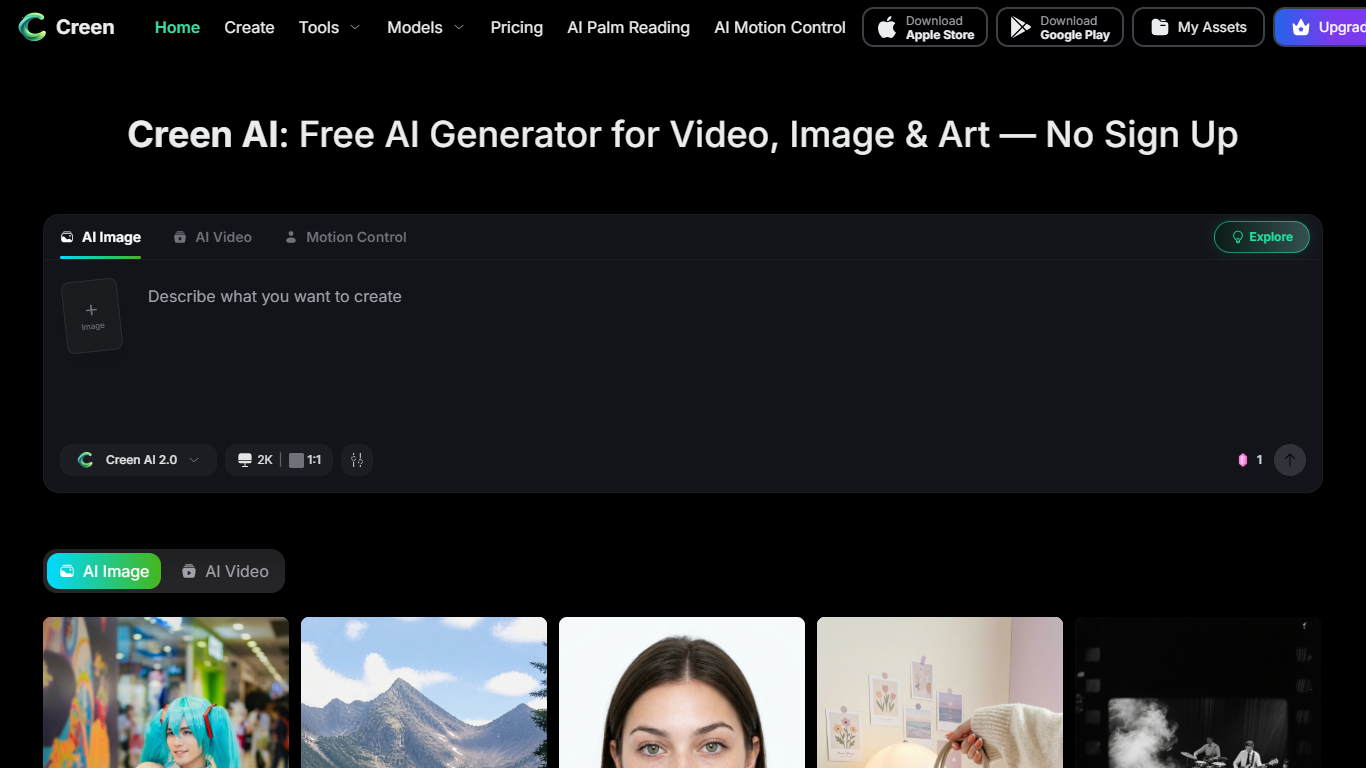Click the send arrow button
Viewport: 1366px width, 768px height.
pos(1290,460)
